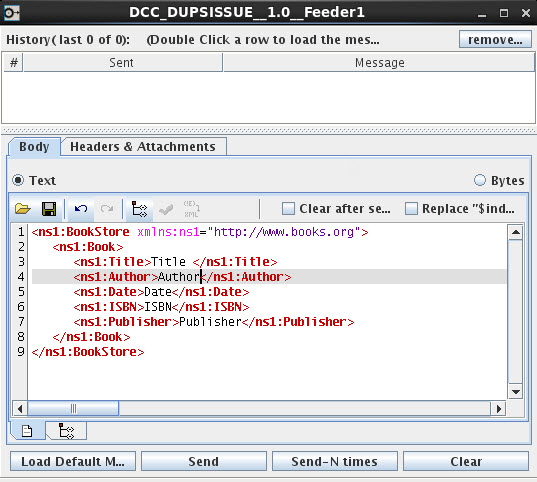Enable the Replace "$ind..." checkbox
The width and height of the screenshot is (537, 482).
(411, 208)
